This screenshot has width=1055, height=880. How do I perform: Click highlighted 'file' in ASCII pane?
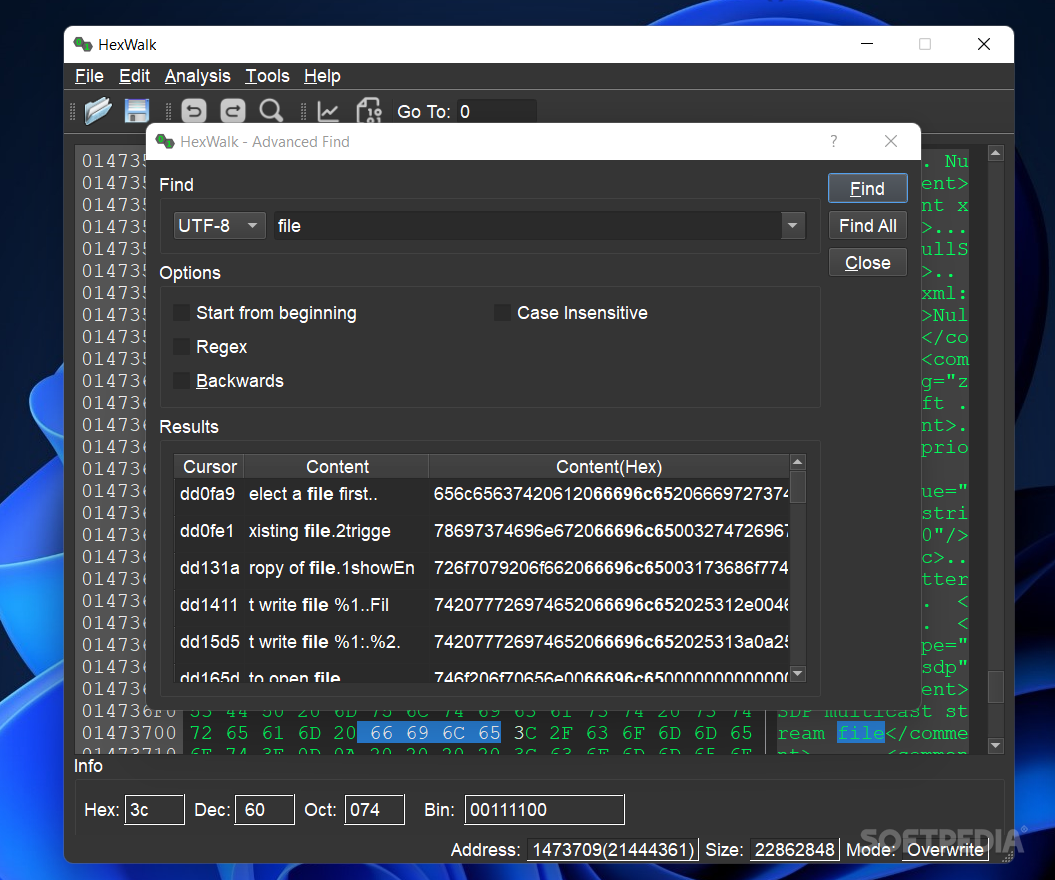tap(861, 733)
